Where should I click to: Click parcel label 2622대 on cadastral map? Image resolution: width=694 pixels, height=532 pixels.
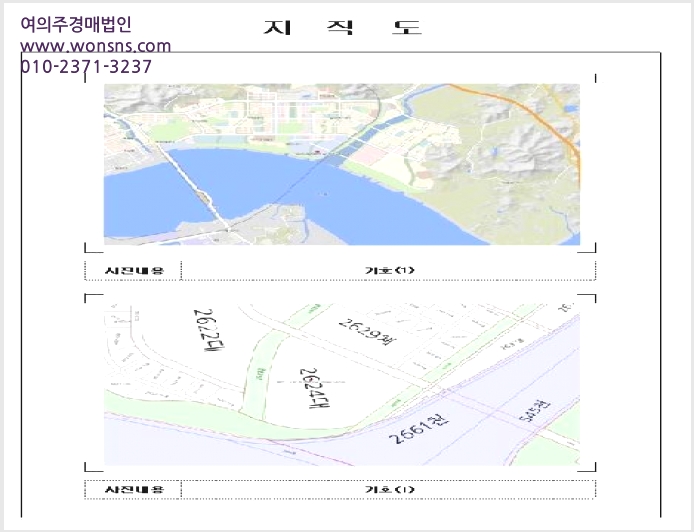pos(210,330)
